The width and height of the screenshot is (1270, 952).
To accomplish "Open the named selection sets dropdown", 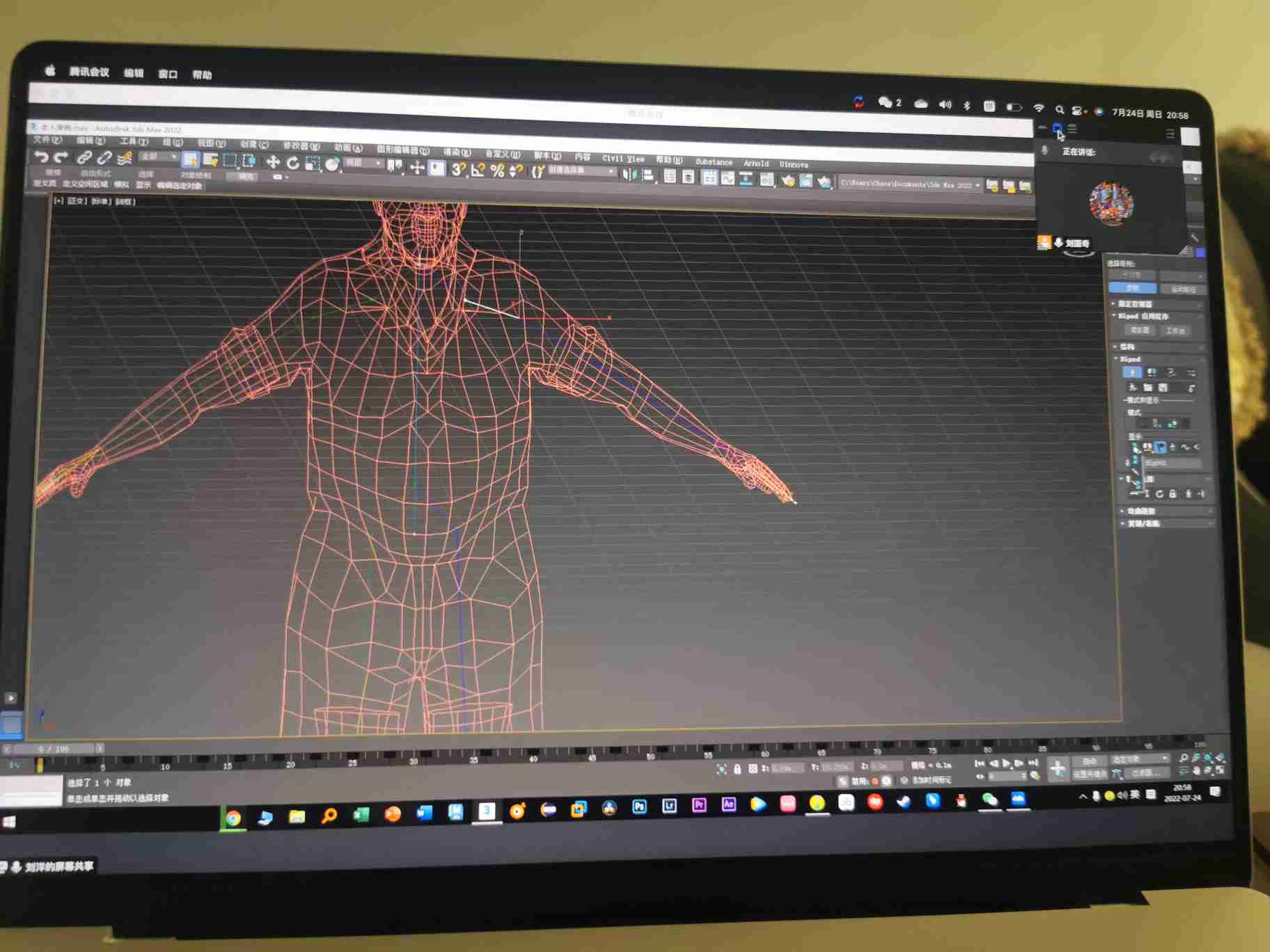I will [582, 170].
